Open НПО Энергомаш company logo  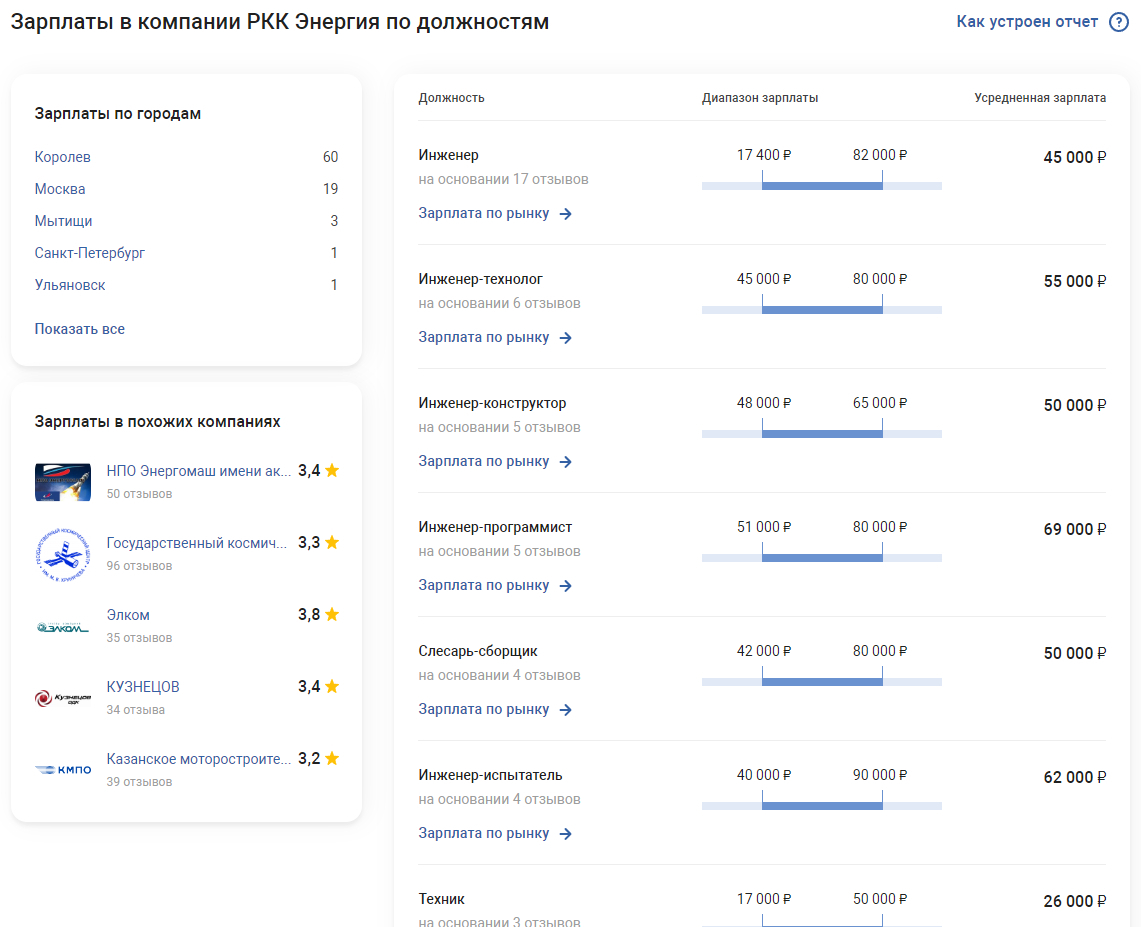point(63,482)
